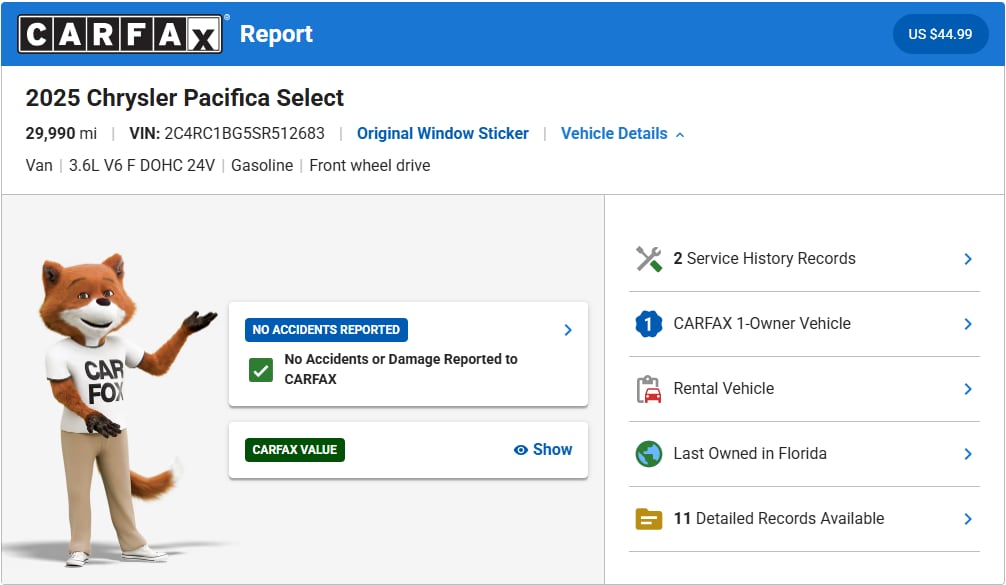Click the US $44.99 price button

(x=940, y=34)
